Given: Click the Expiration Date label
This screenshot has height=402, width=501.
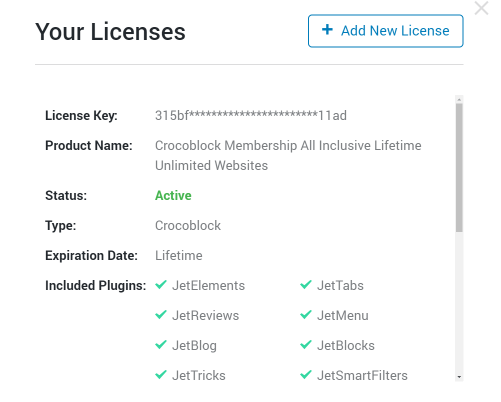Looking at the screenshot, I should [x=91, y=256].
